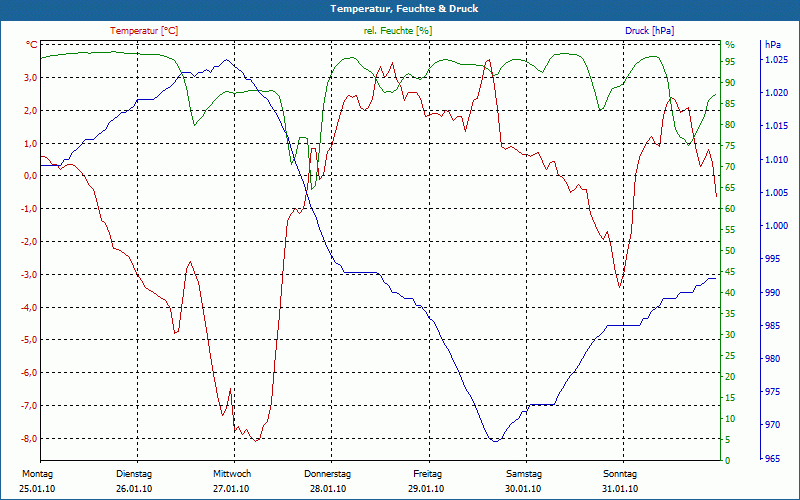Click the date '29.01.10'
Viewport: 800px width, 500px height.
(x=426, y=489)
